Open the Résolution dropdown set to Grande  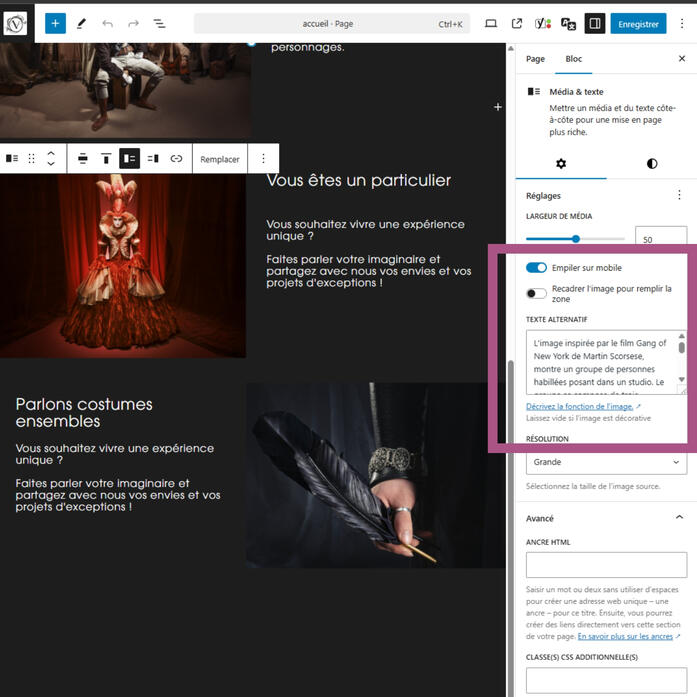tap(606, 462)
